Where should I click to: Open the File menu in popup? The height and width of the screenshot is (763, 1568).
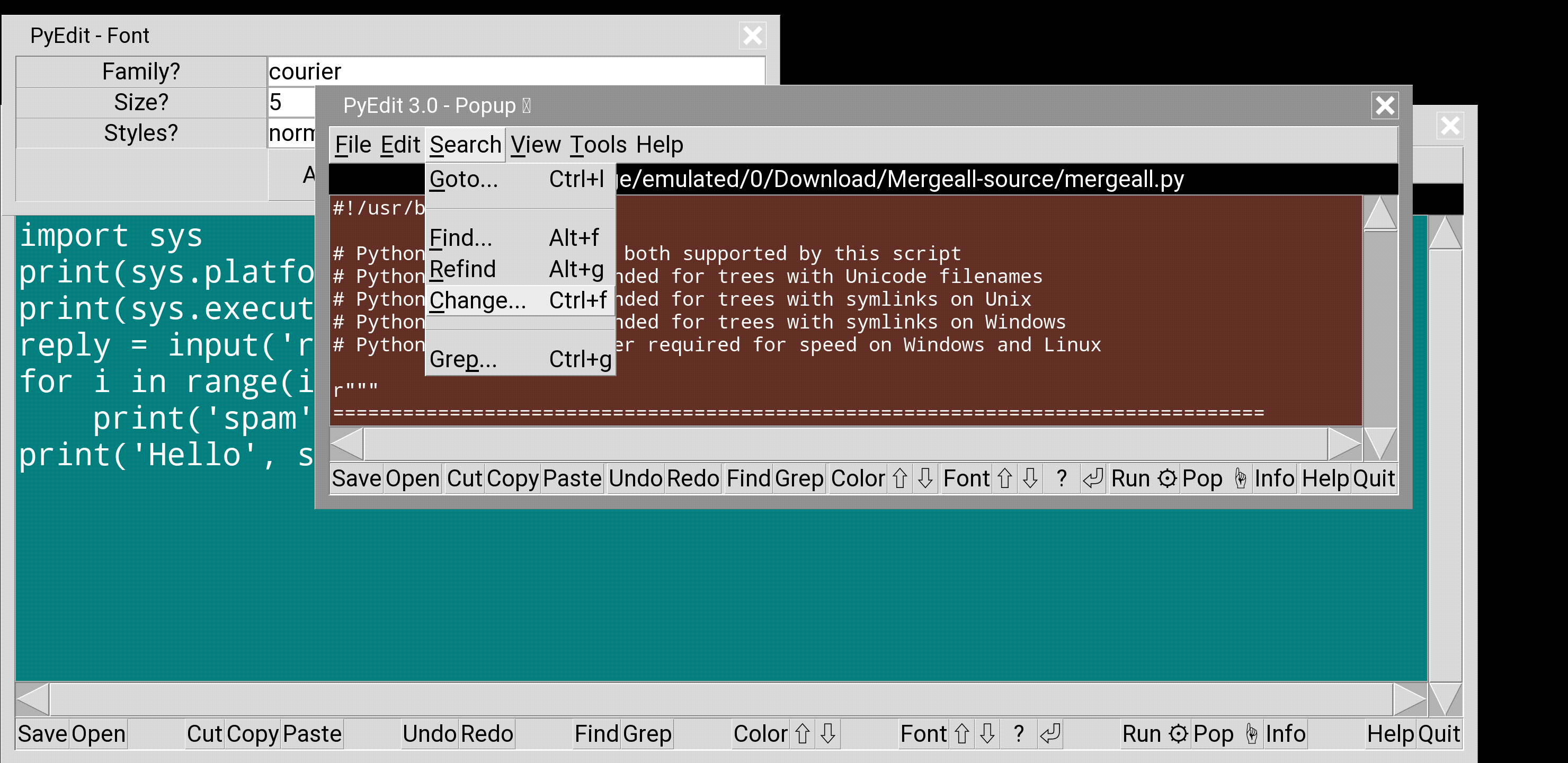click(x=352, y=145)
